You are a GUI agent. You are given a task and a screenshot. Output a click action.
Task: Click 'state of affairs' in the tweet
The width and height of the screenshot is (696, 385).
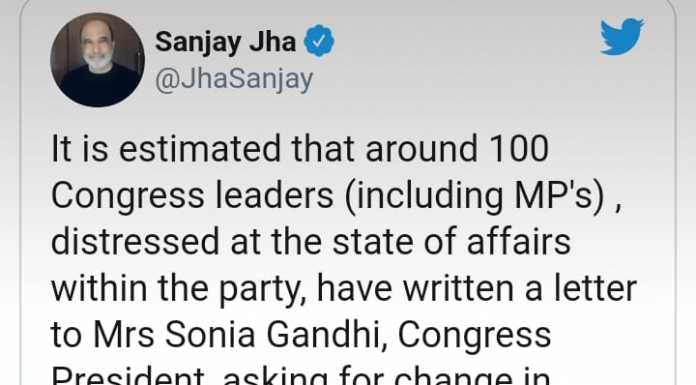point(451,242)
